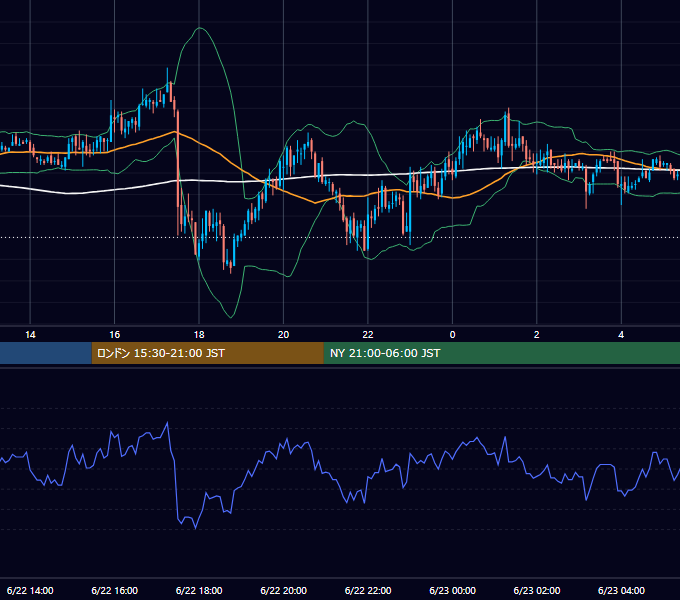Click the 6/22 22:00 date label
Screen dimensions: 680x600
click(x=368, y=590)
